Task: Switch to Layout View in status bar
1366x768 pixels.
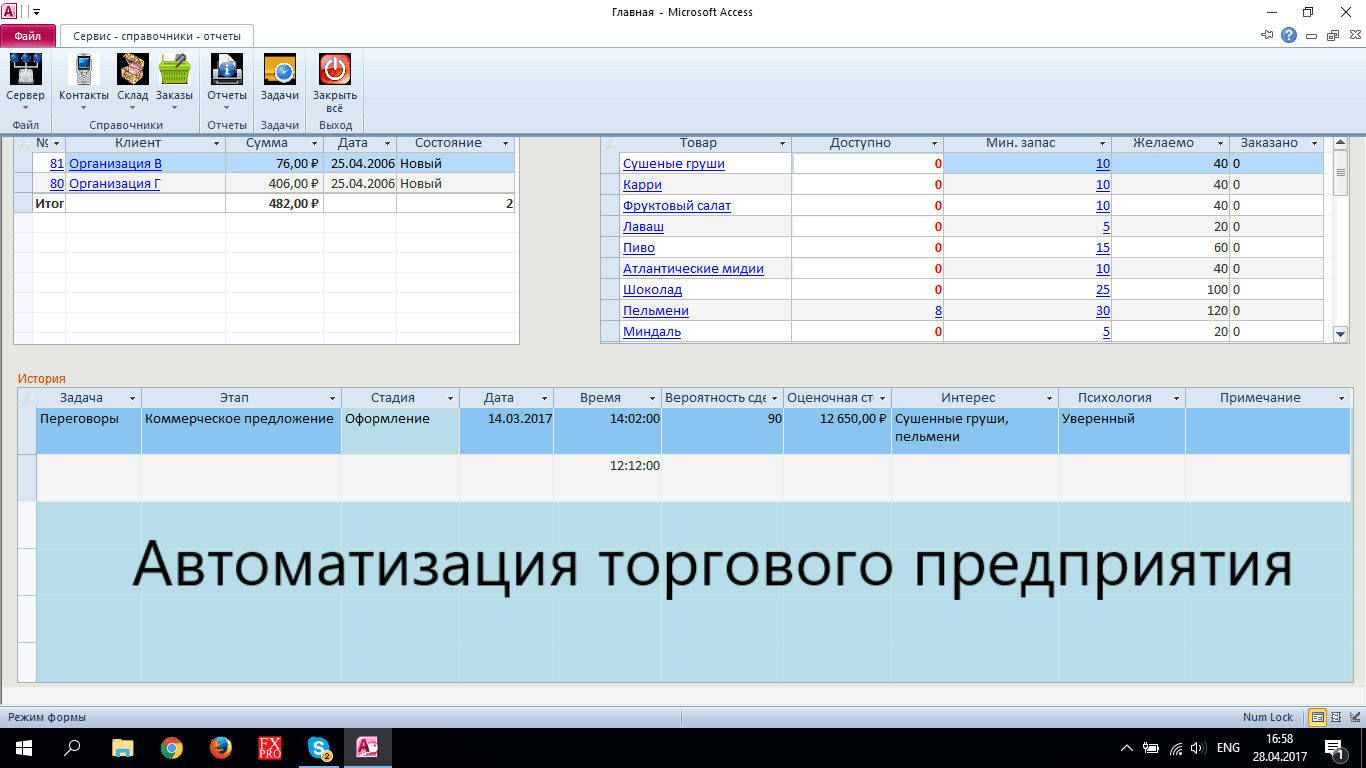Action: tap(1337, 717)
